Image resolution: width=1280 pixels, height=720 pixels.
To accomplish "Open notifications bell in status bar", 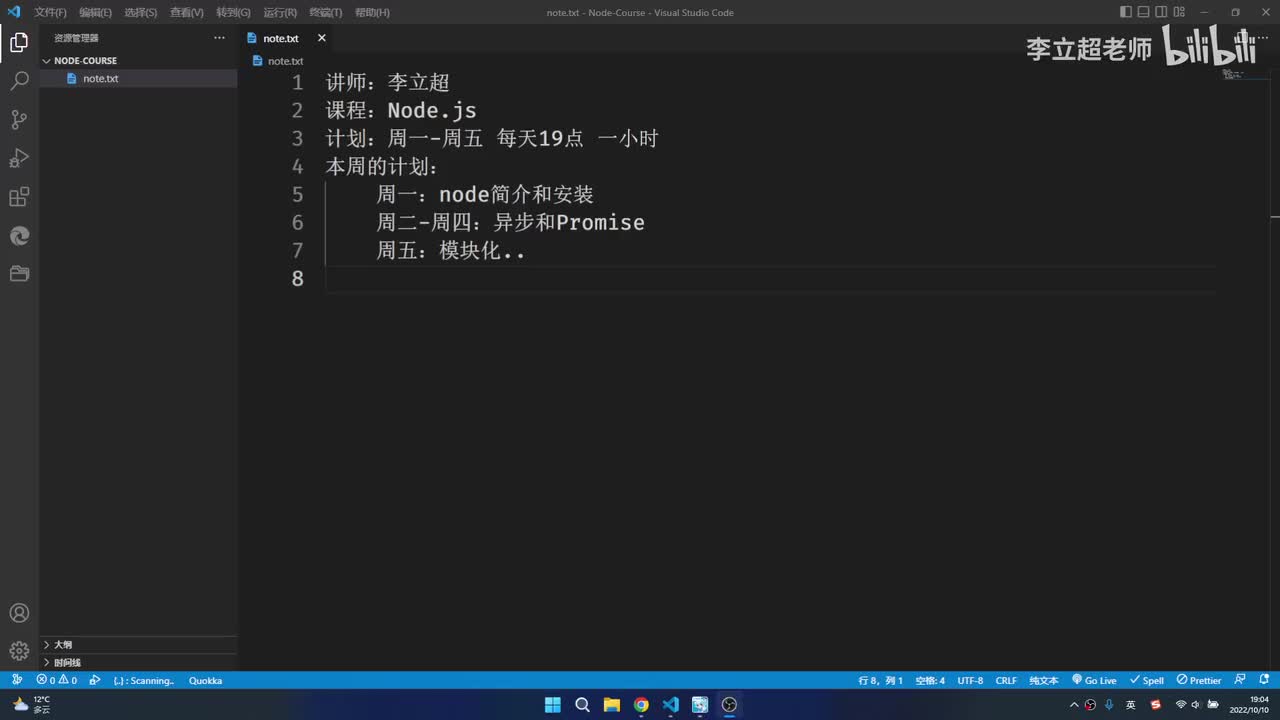I will (x=1263, y=680).
